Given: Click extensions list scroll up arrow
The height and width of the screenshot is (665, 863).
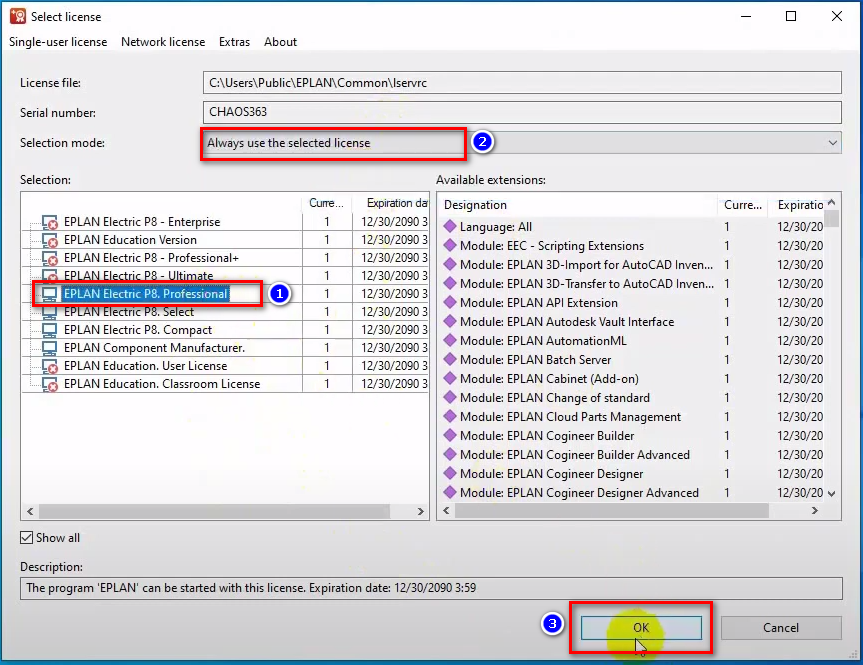Looking at the screenshot, I should (832, 202).
